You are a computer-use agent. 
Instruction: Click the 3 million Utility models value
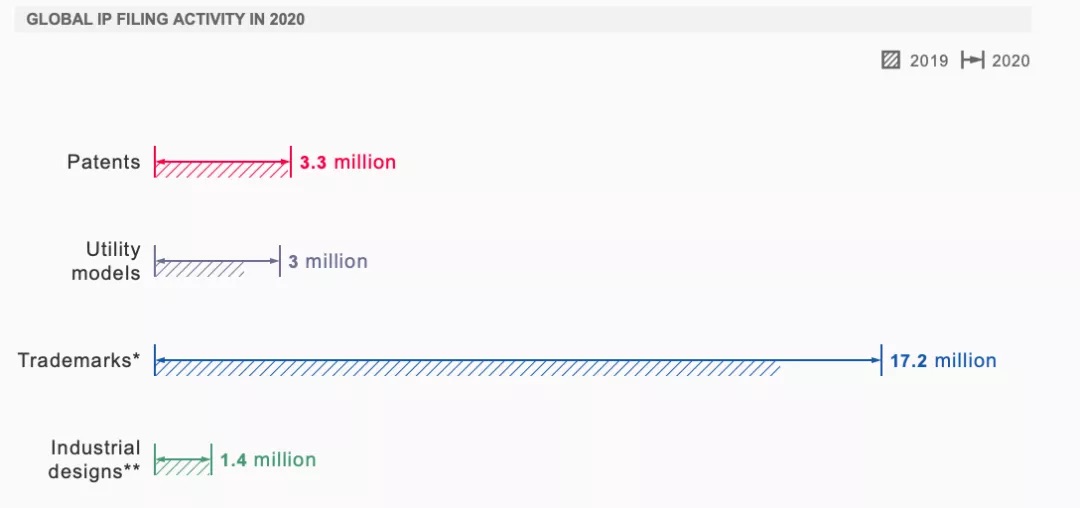point(328,262)
